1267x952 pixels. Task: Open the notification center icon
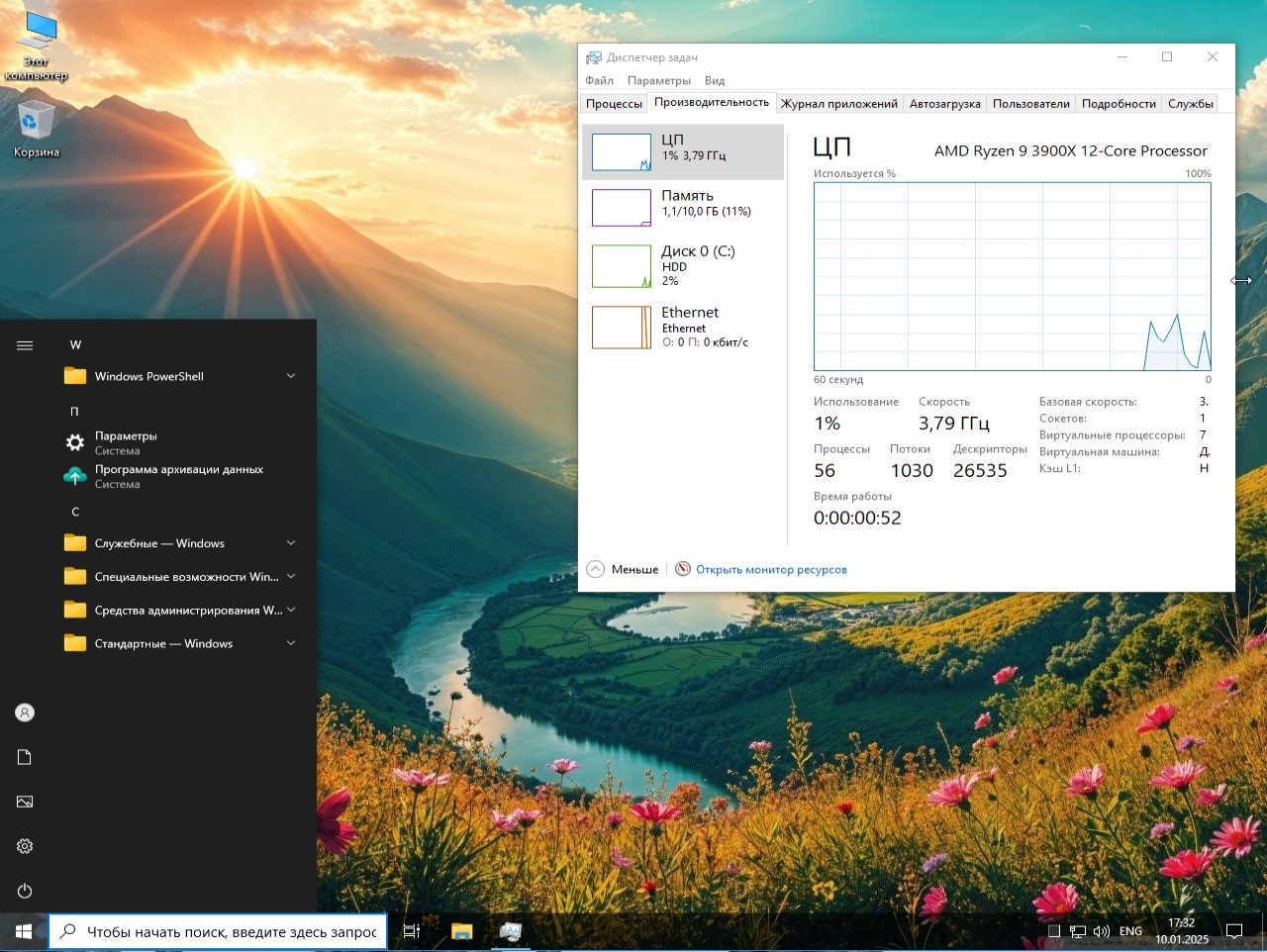coord(1234,931)
